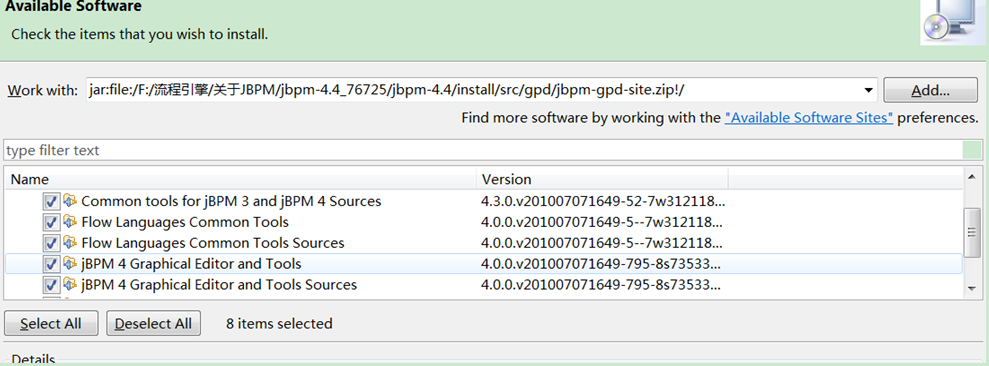
Task: Click the list scrollbar up arrow
Action: click(x=973, y=177)
